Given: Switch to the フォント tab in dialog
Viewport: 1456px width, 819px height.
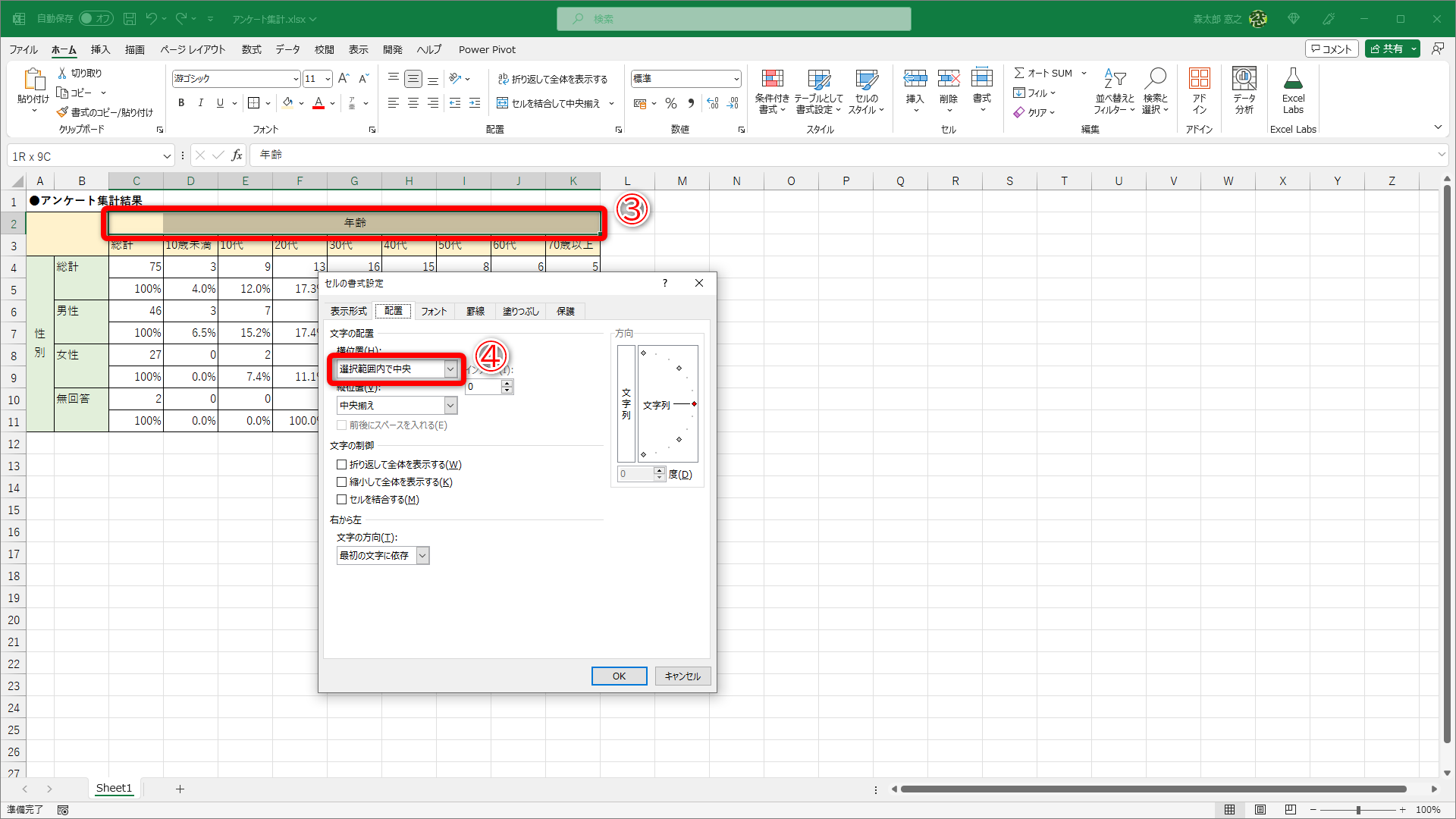Looking at the screenshot, I should click(434, 312).
